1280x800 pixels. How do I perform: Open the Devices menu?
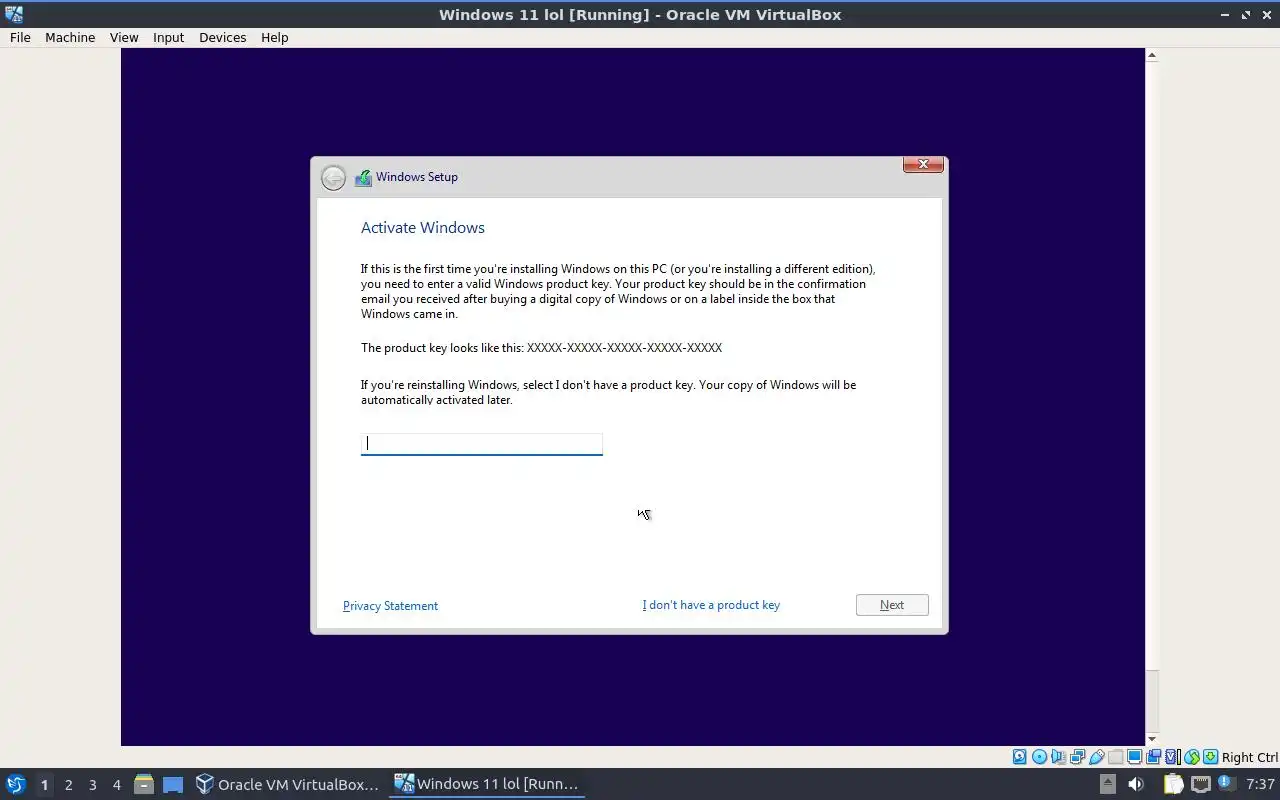tap(222, 37)
